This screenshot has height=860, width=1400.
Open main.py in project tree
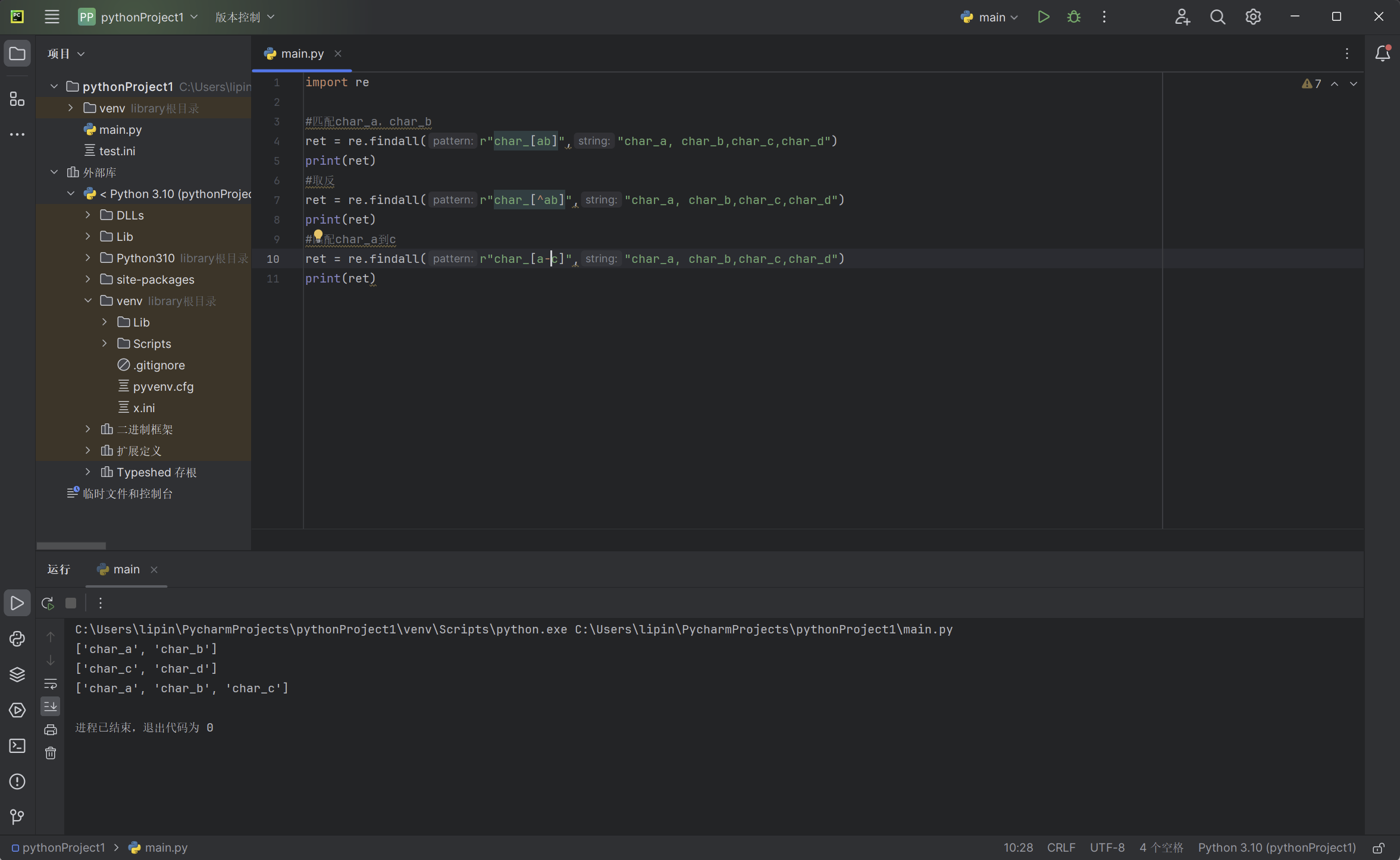120,129
